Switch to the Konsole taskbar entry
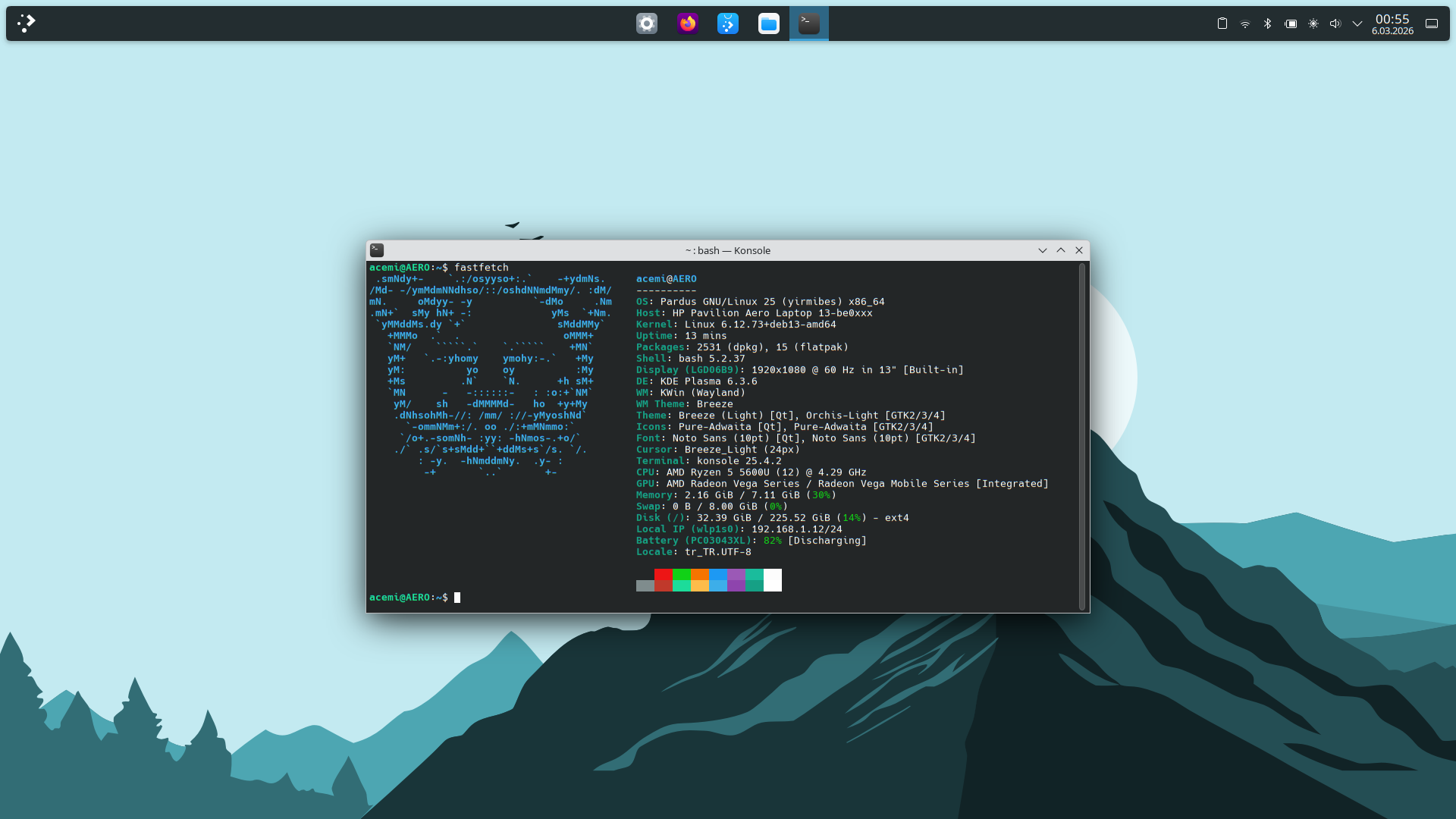This screenshot has height=819, width=1456. coord(808,24)
